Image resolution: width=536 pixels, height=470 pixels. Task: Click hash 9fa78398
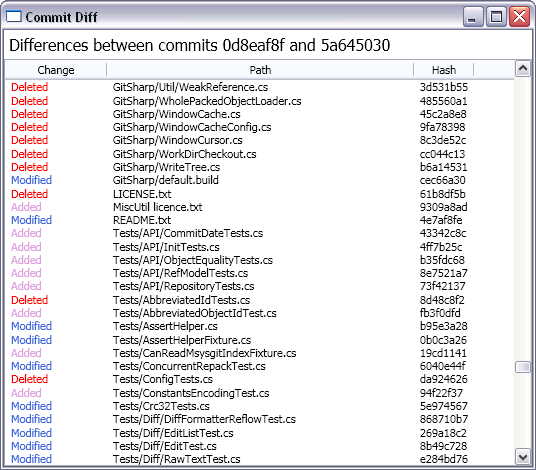pyautogui.click(x=442, y=127)
